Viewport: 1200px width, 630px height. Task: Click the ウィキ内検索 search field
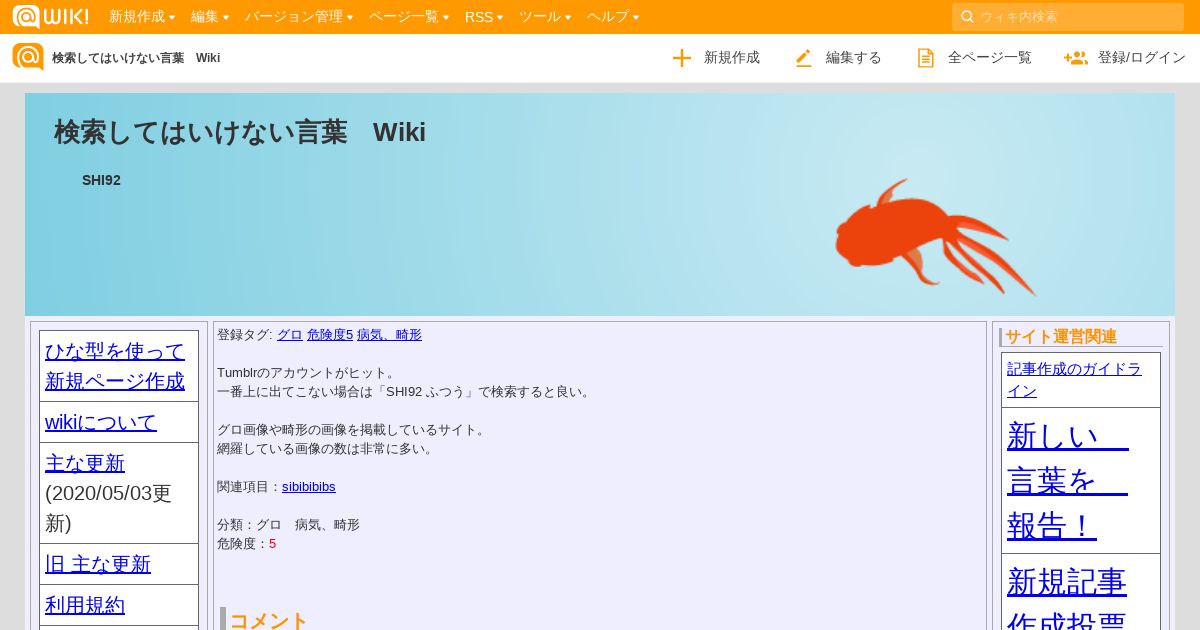pyautogui.click(x=1068, y=16)
